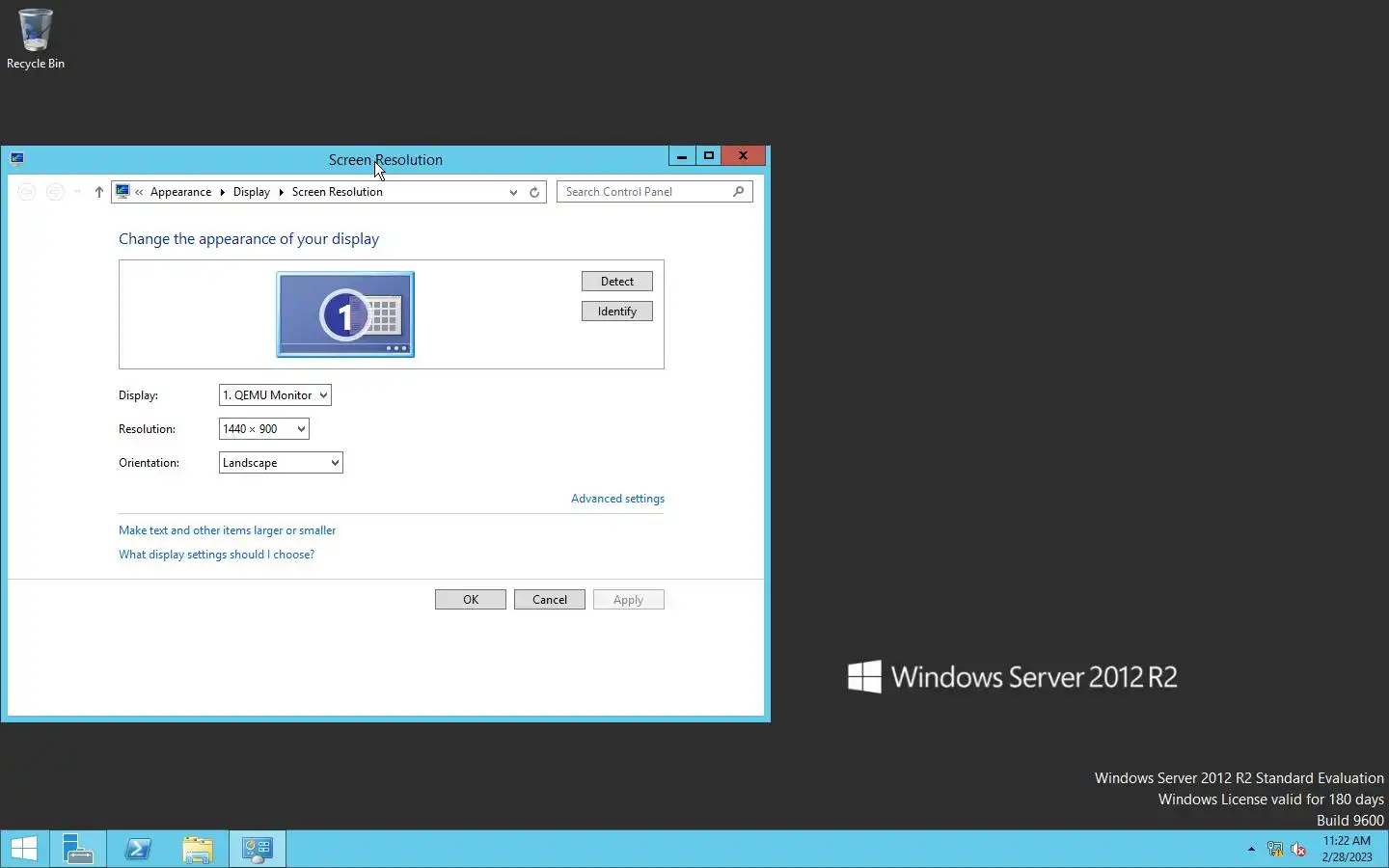The height and width of the screenshot is (868, 1389).
Task: Open the Orientation dropdown Landscape
Action: tap(281, 463)
